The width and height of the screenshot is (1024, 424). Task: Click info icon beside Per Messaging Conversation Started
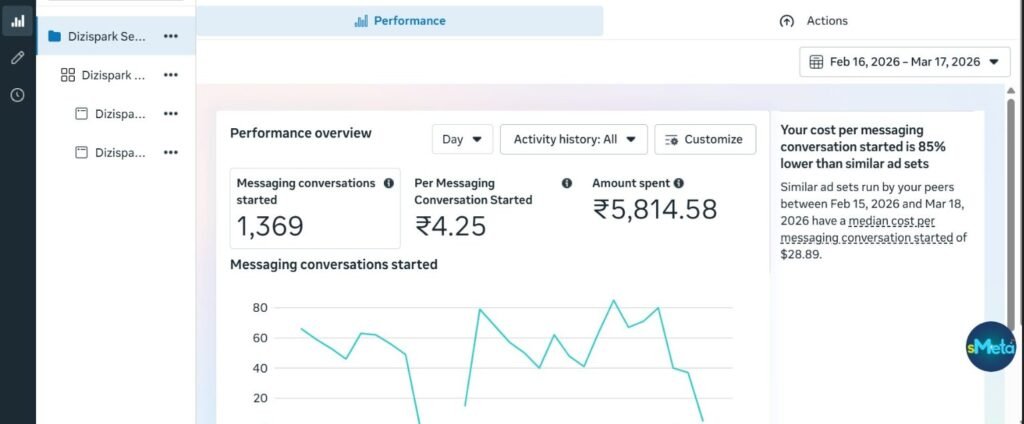tap(566, 184)
